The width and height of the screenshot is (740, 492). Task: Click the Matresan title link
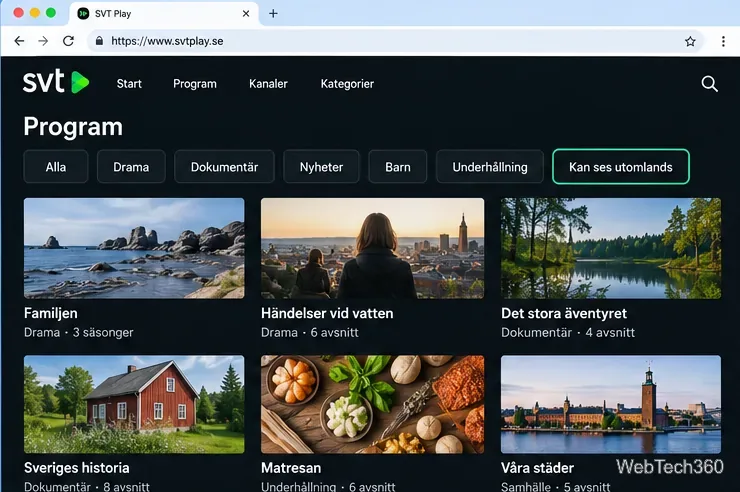coord(291,467)
